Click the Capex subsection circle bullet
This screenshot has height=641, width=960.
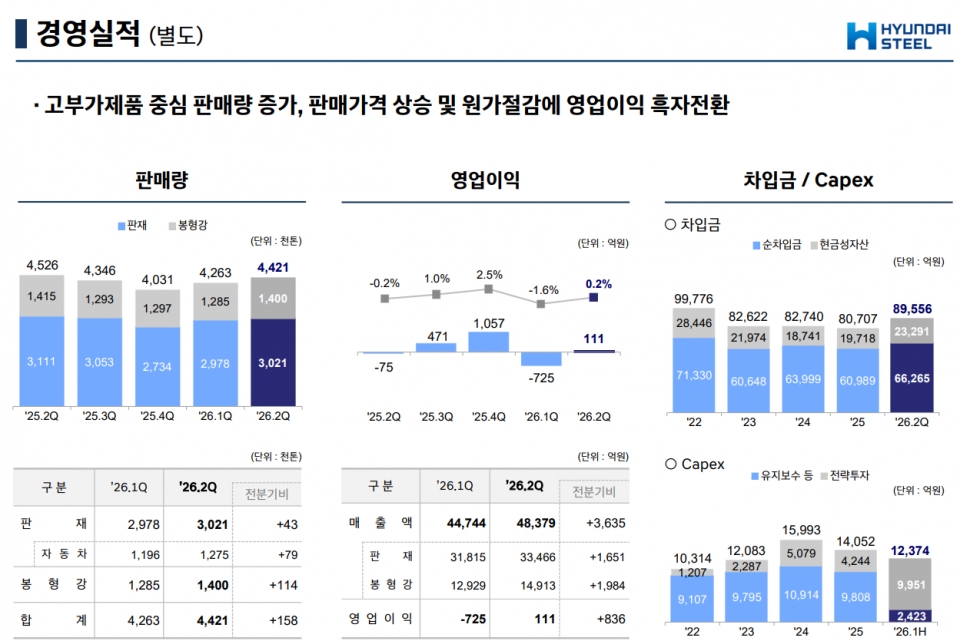[670, 464]
